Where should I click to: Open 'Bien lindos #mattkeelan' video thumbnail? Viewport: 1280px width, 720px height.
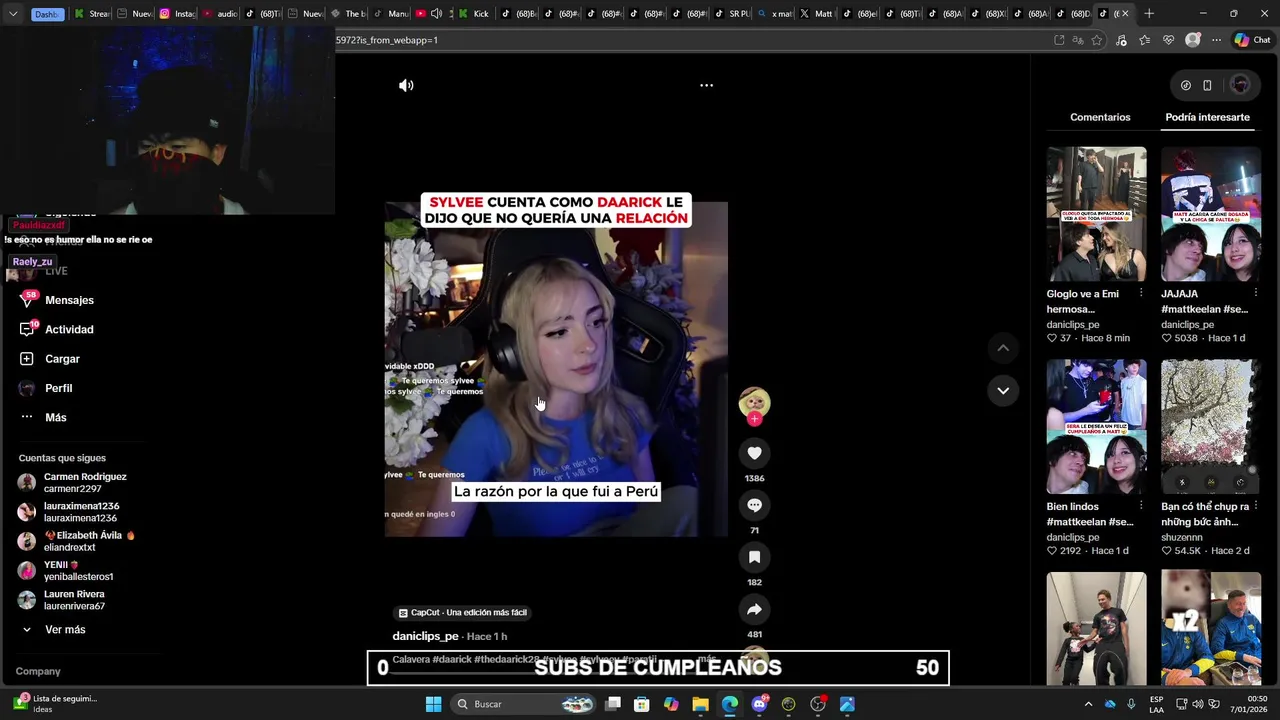(1096, 427)
